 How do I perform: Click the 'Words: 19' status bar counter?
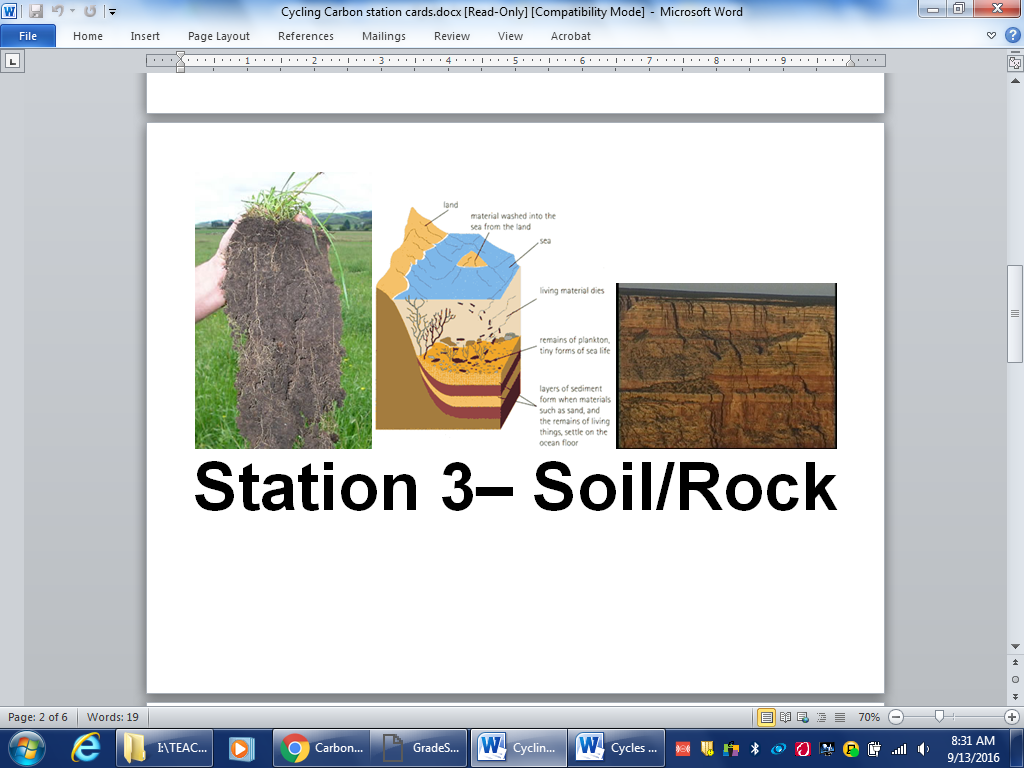pyautogui.click(x=113, y=717)
